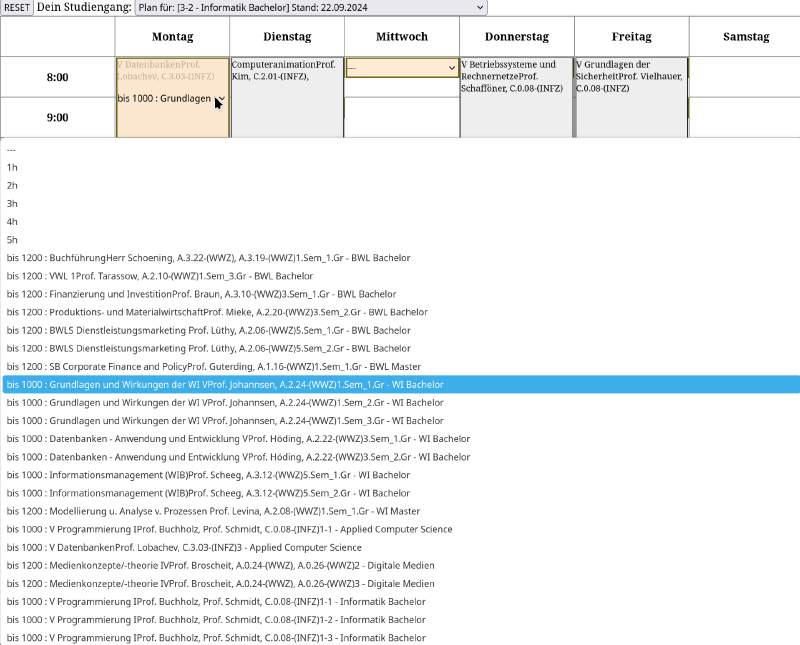Choose Finanzierung und Investition Prof. Braun
Screen dimensions: 800x645
(x=201, y=294)
